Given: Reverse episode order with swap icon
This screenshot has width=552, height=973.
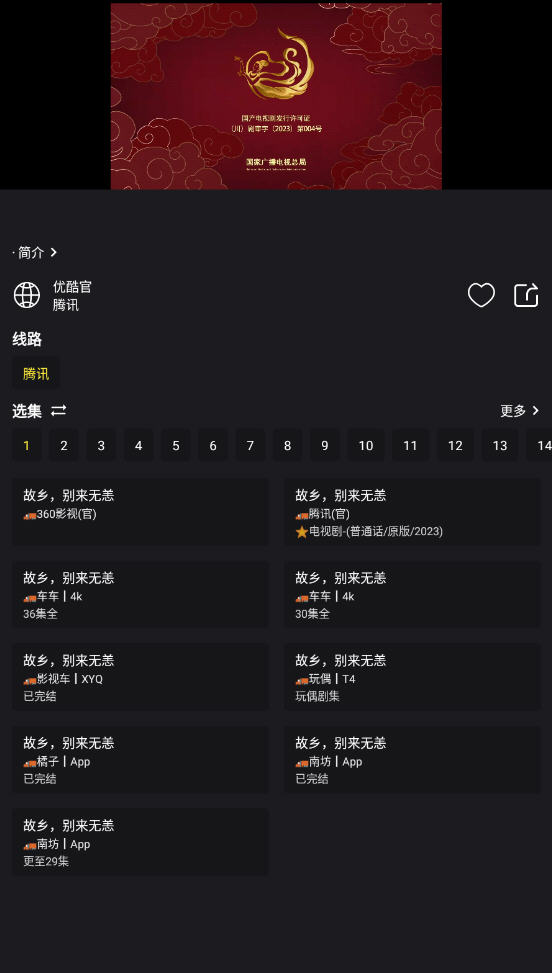Looking at the screenshot, I should pyautogui.click(x=58, y=411).
